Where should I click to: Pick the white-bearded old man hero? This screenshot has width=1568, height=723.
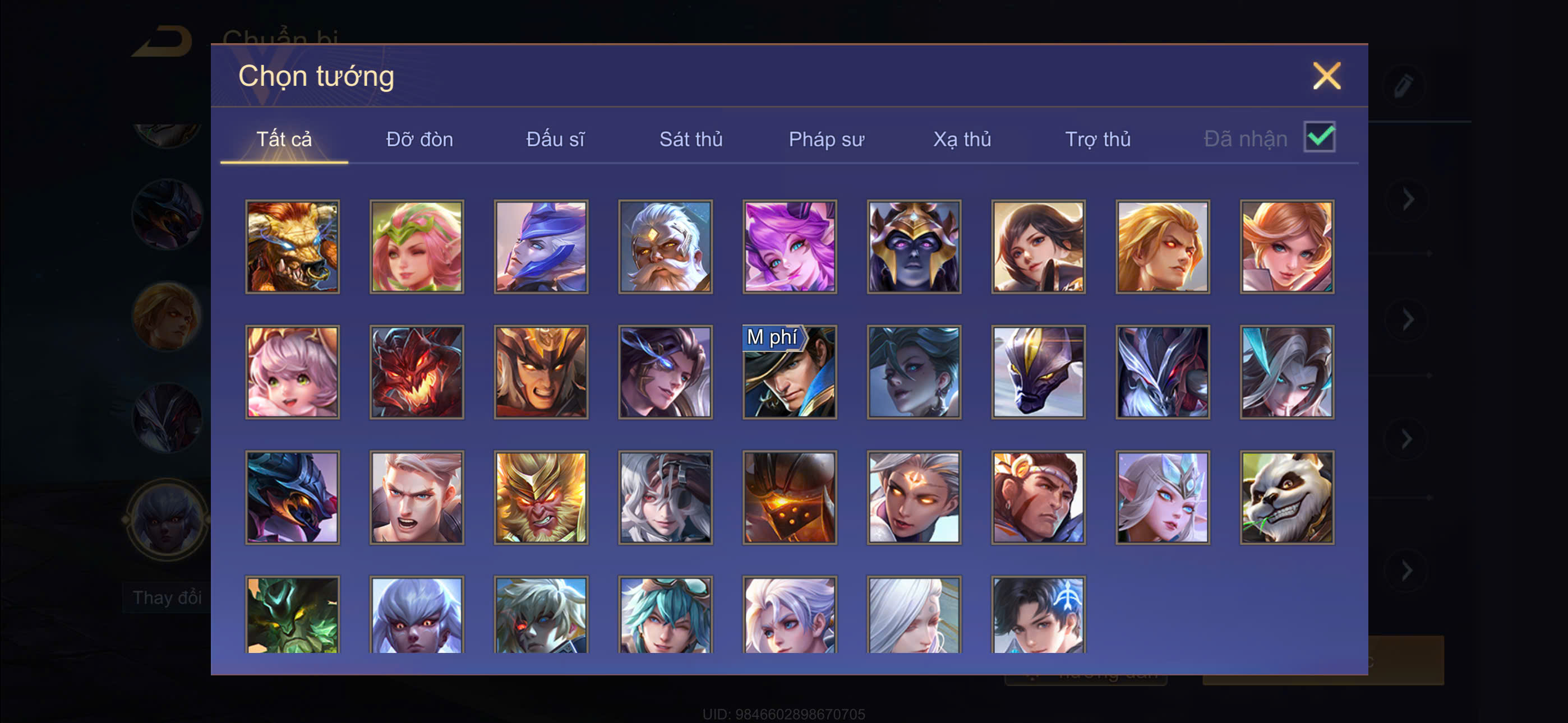665,247
